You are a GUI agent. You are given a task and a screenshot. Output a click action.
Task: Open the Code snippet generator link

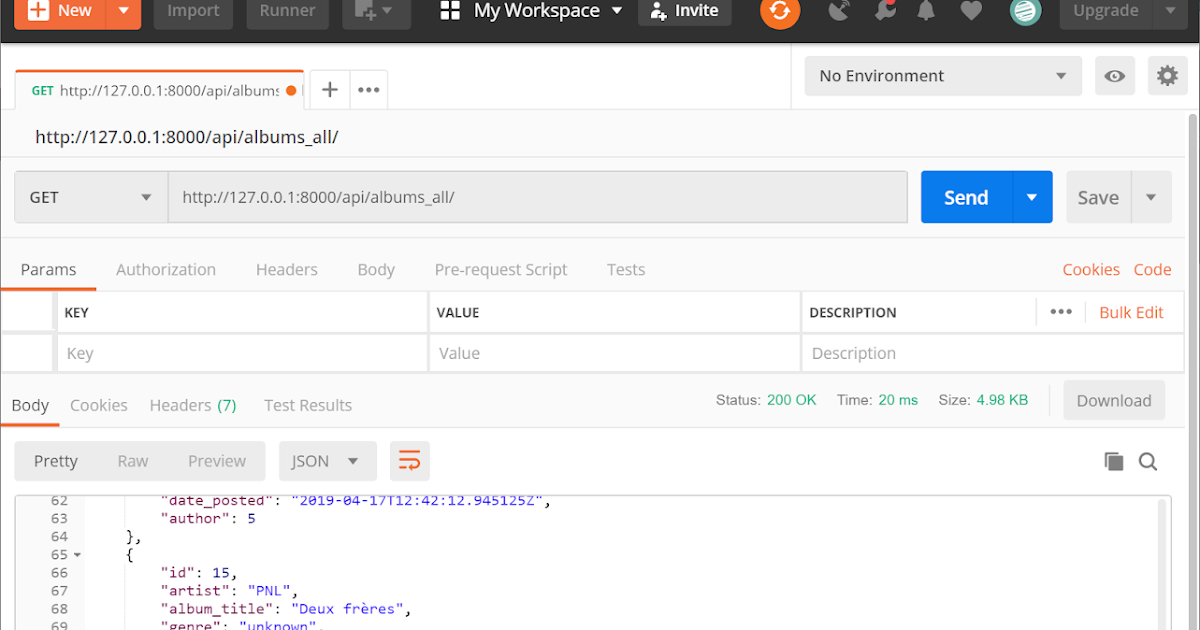point(1152,269)
